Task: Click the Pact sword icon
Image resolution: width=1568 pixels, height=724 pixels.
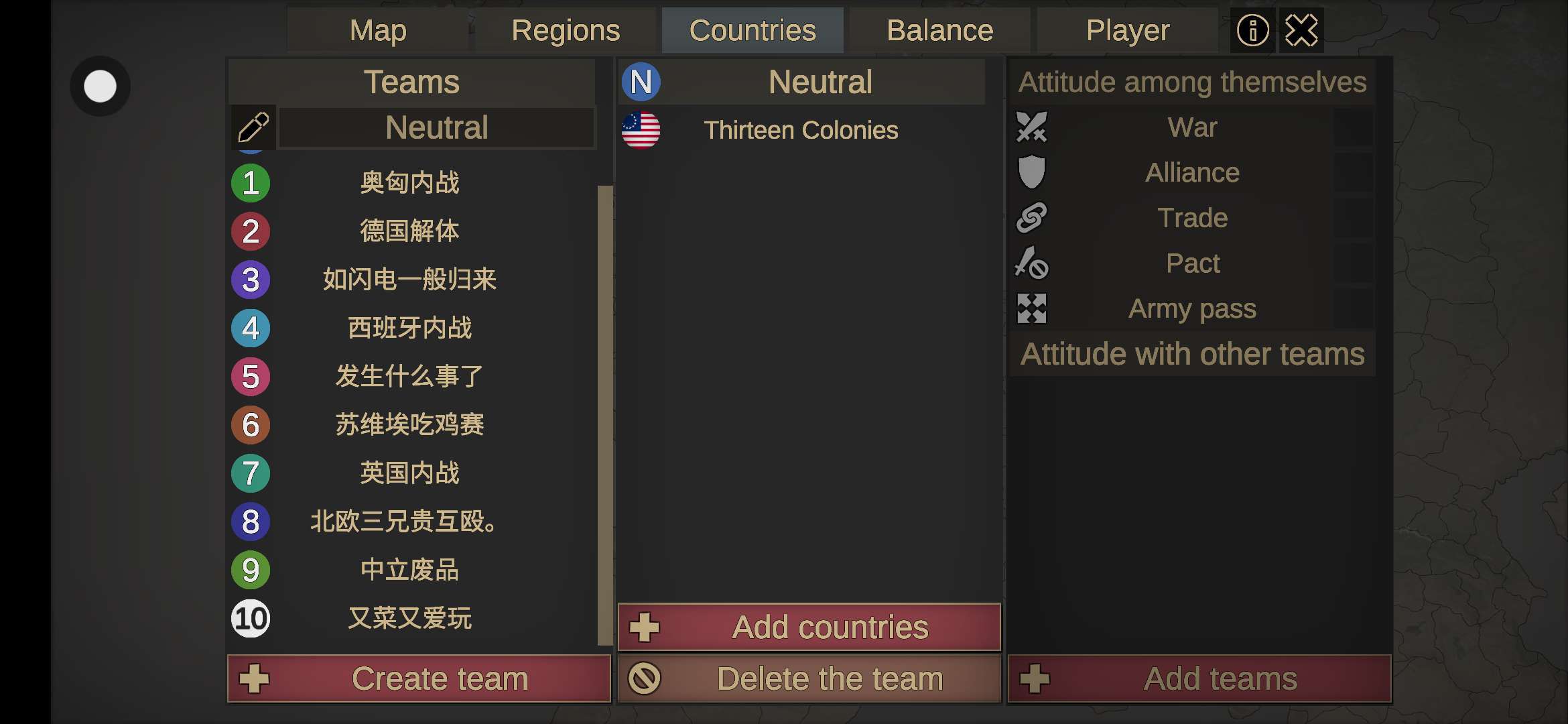Action: pyautogui.click(x=1031, y=263)
